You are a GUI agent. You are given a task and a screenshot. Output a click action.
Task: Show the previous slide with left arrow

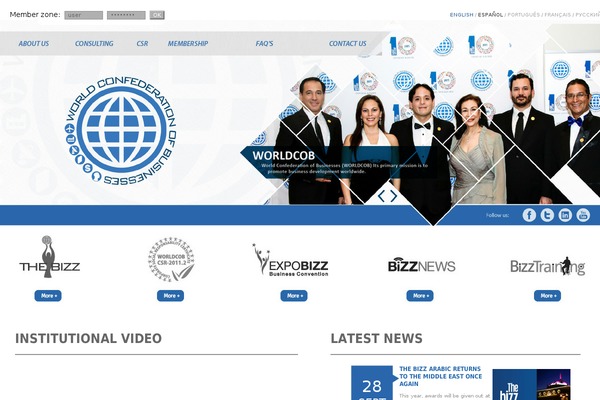382,196
